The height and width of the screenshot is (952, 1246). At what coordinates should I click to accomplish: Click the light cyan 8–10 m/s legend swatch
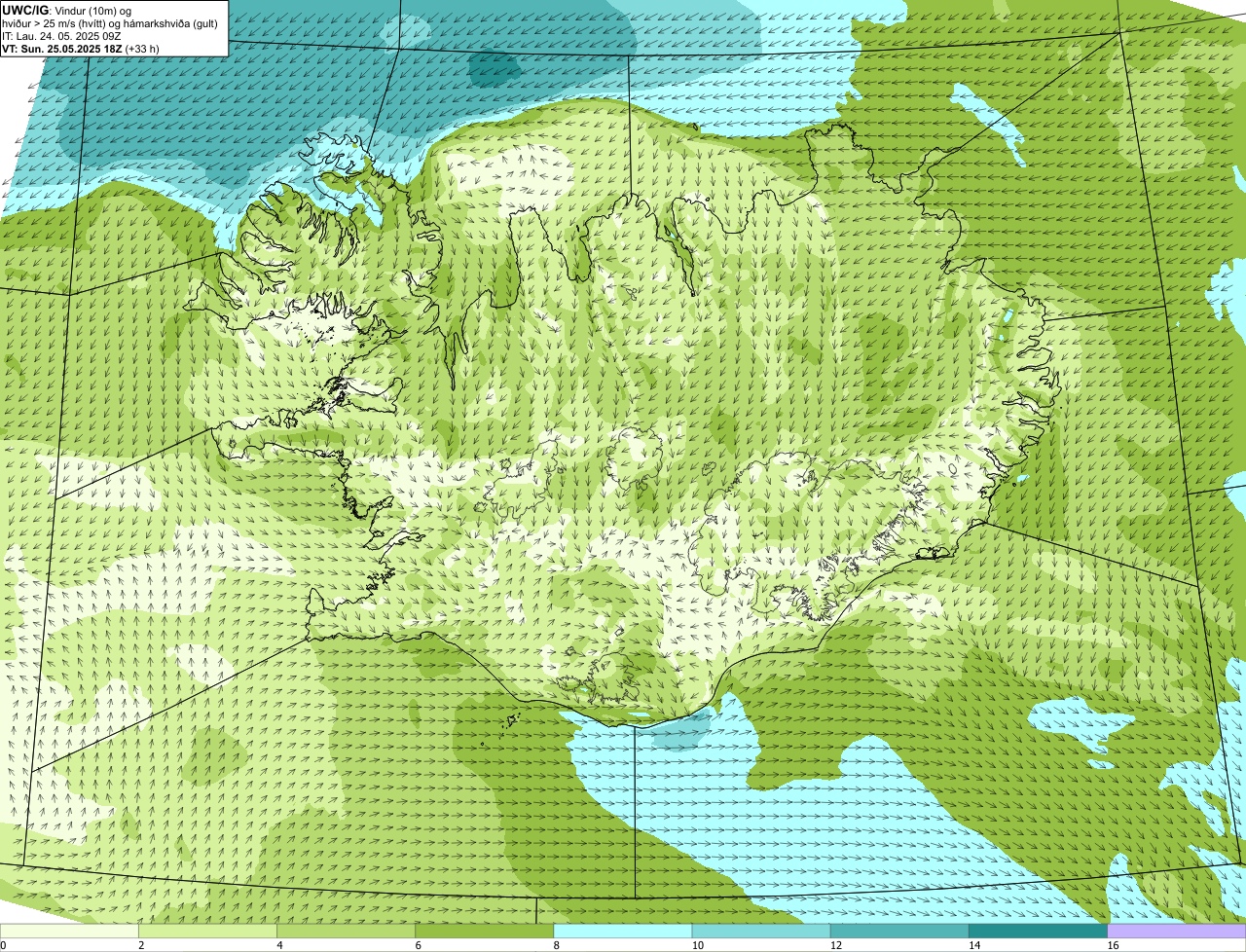pyautogui.click(x=623, y=932)
